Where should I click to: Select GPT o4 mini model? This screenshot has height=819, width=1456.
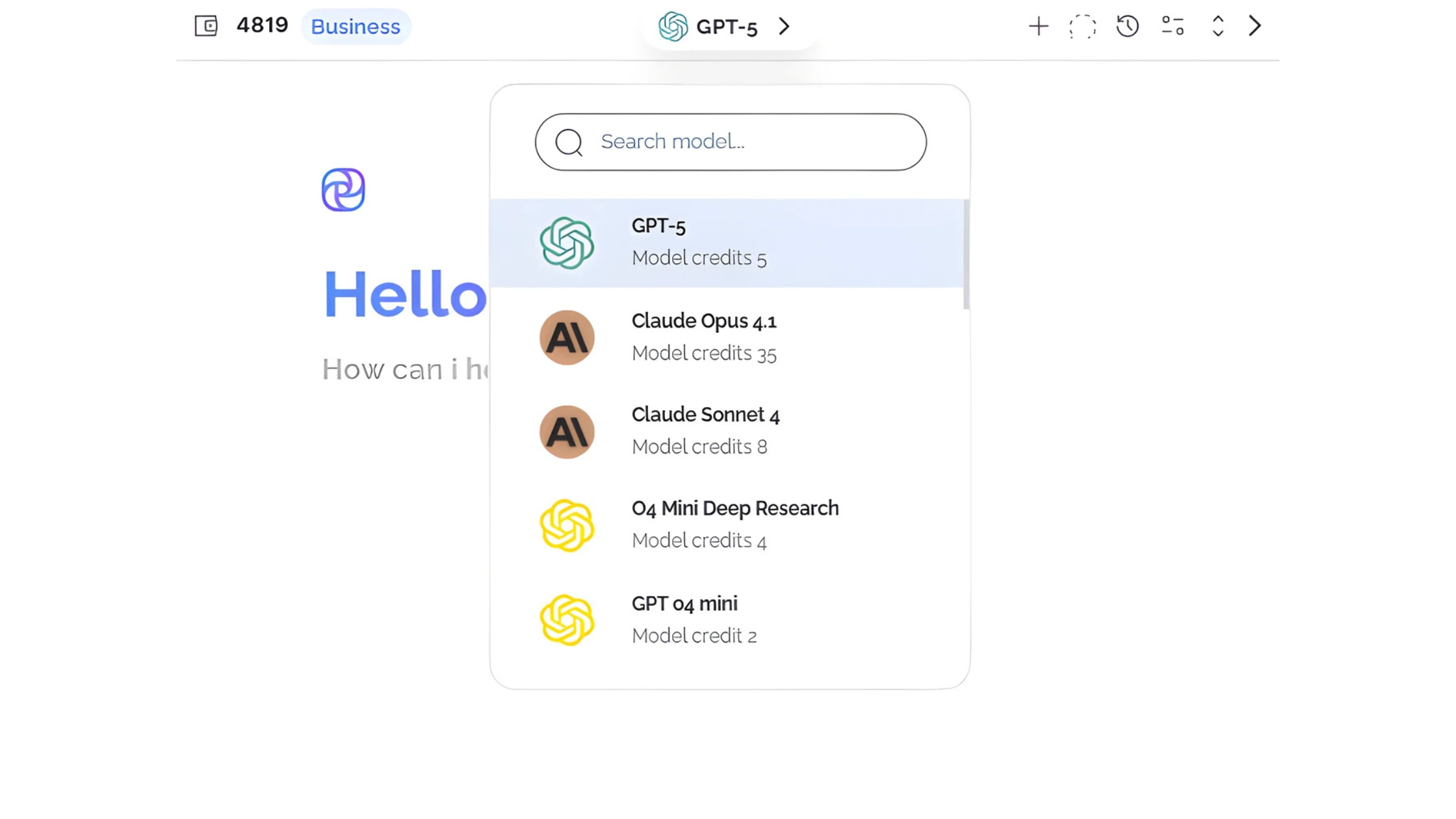click(727, 619)
